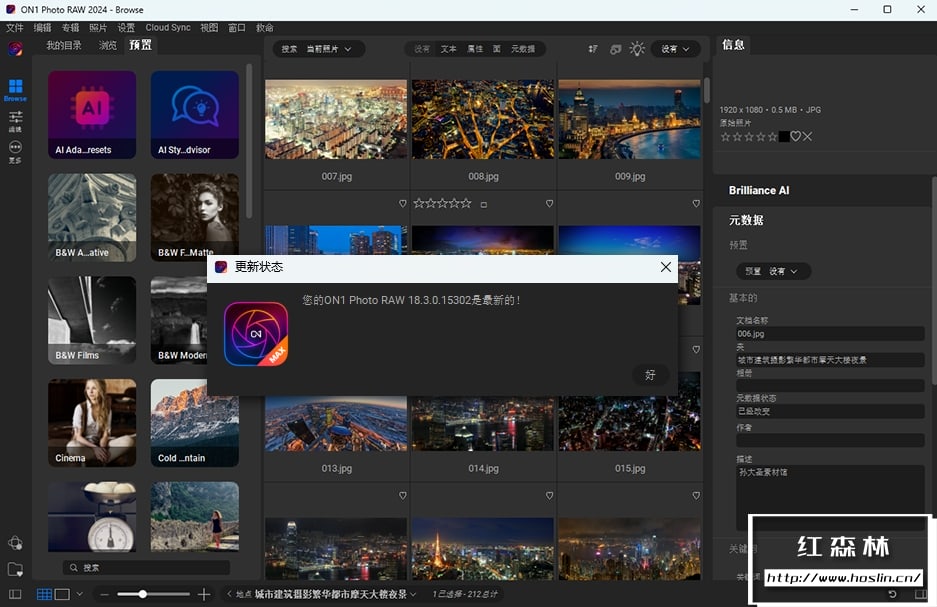Image resolution: width=937 pixels, height=607 pixels.
Task: Open the 没有 filter dropdown at top right
Action: (x=675, y=49)
